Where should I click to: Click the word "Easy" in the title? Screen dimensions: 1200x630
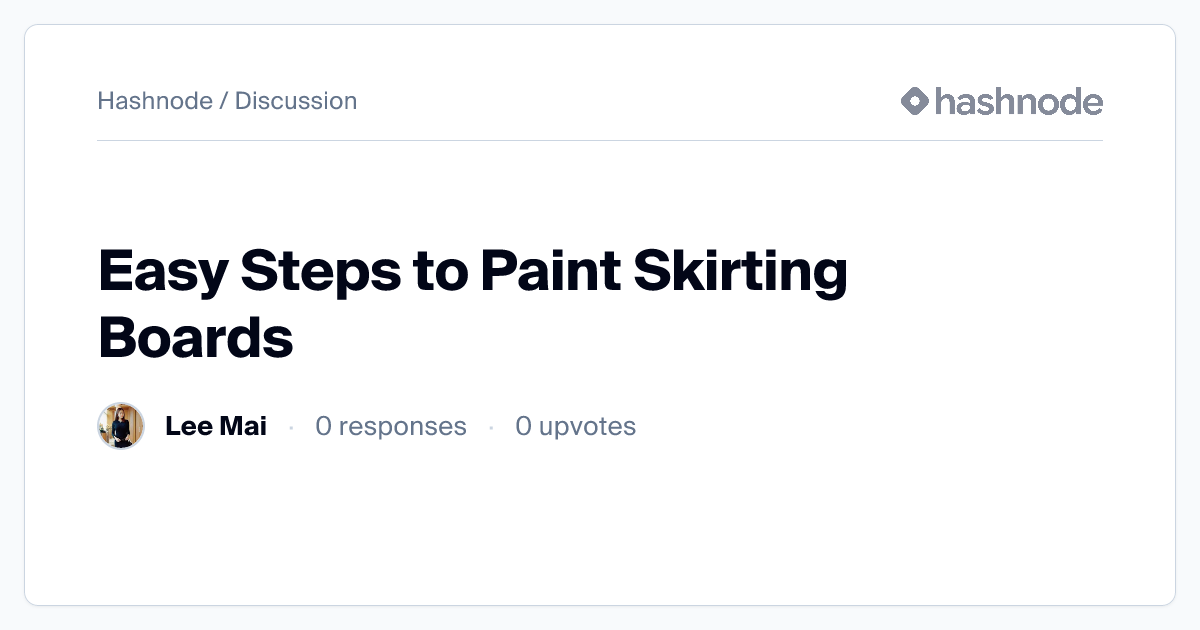(x=162, y=272)
